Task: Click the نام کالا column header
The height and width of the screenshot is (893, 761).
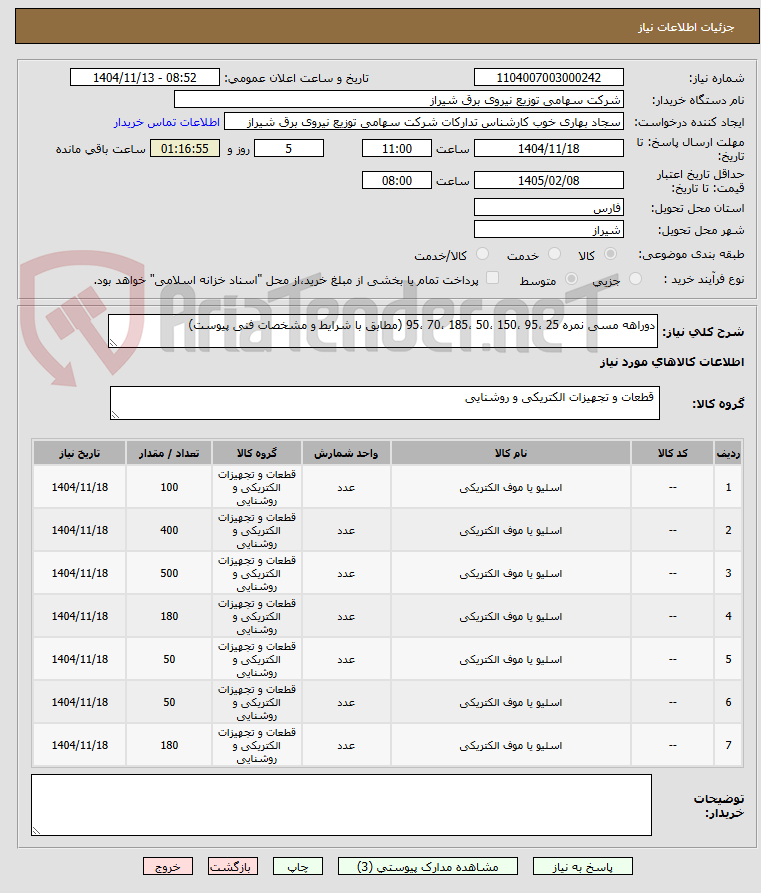Action: click(x=511, y=453)
